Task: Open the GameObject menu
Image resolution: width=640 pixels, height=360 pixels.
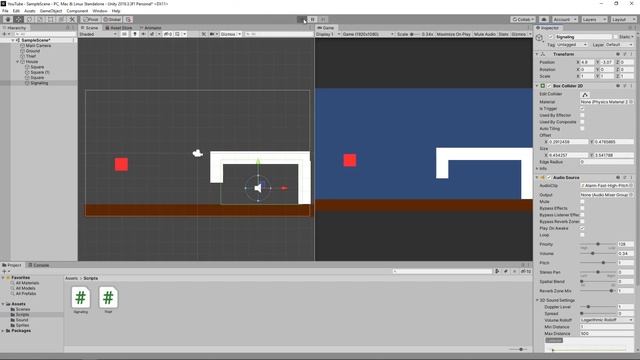Action: (51, 11)
